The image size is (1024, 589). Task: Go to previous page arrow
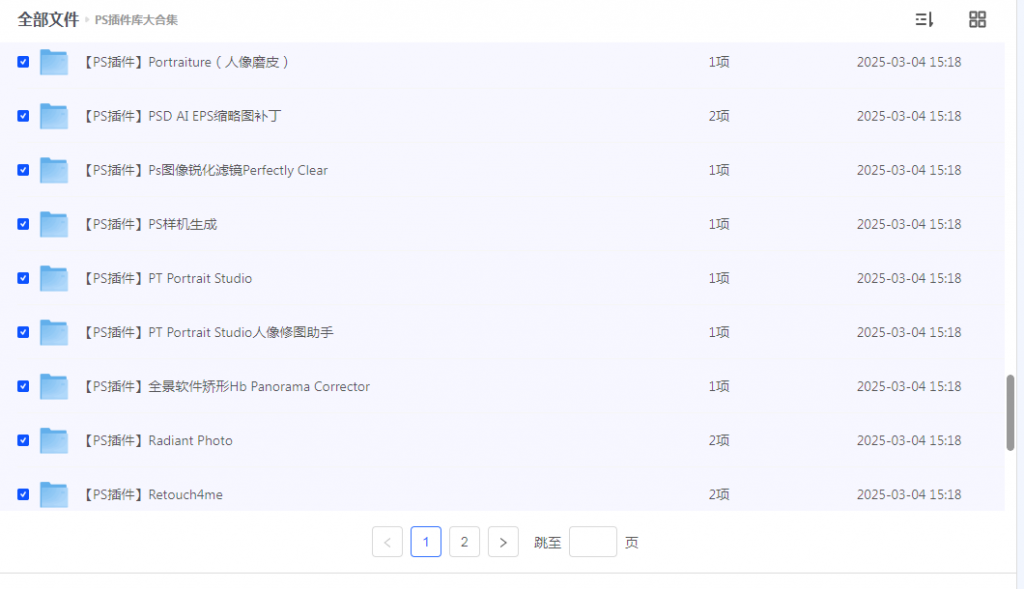click(387, 542)
